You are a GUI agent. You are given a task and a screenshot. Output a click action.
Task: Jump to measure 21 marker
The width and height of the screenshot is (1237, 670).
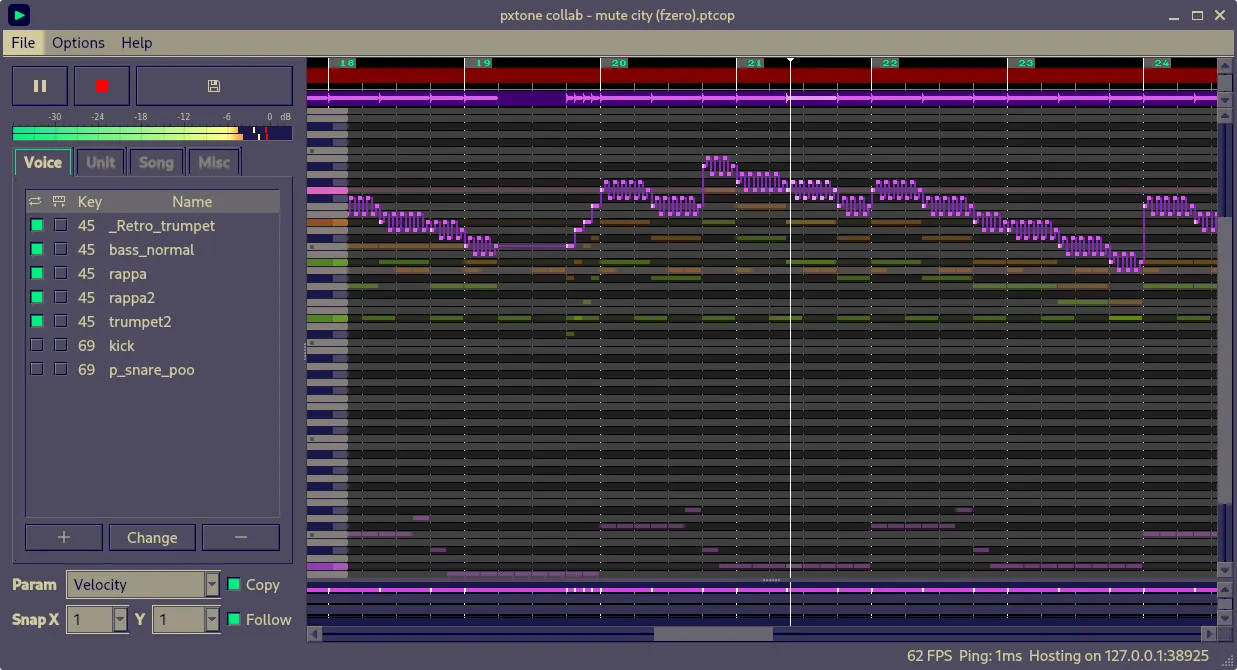point(755,62)
